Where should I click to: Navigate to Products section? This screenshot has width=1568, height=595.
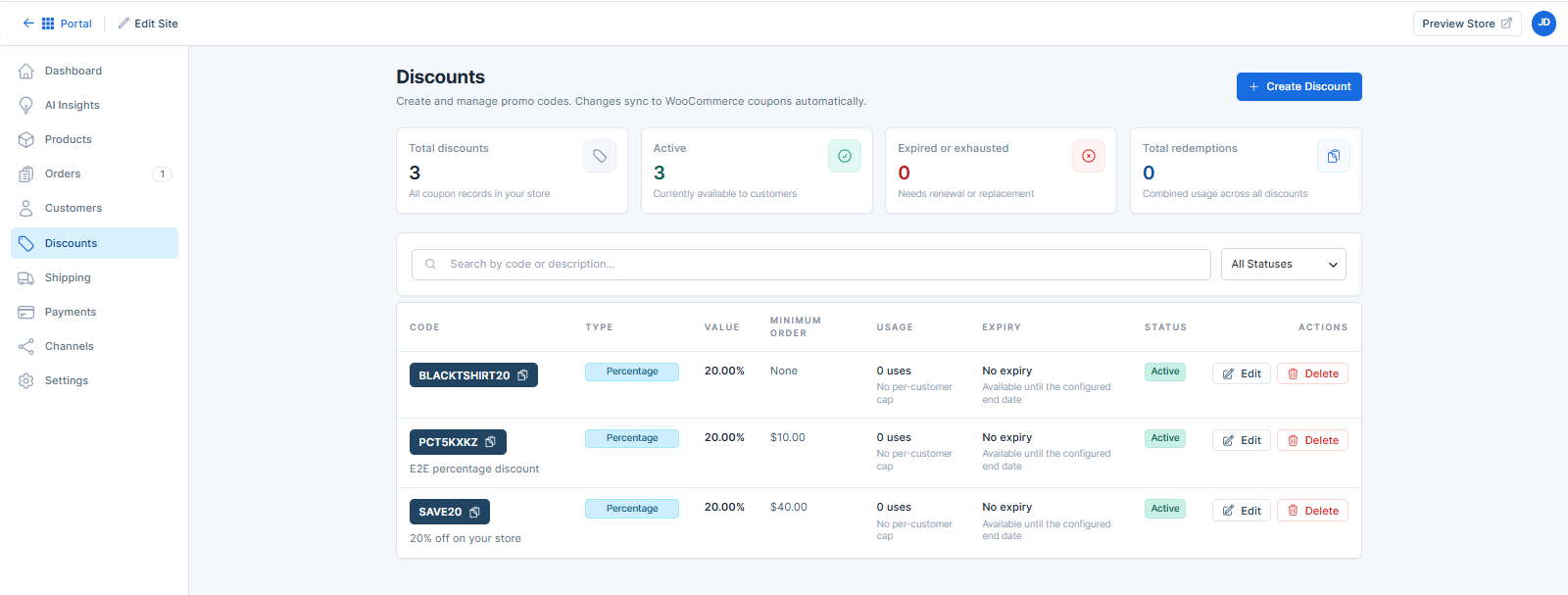coord(94,139)
